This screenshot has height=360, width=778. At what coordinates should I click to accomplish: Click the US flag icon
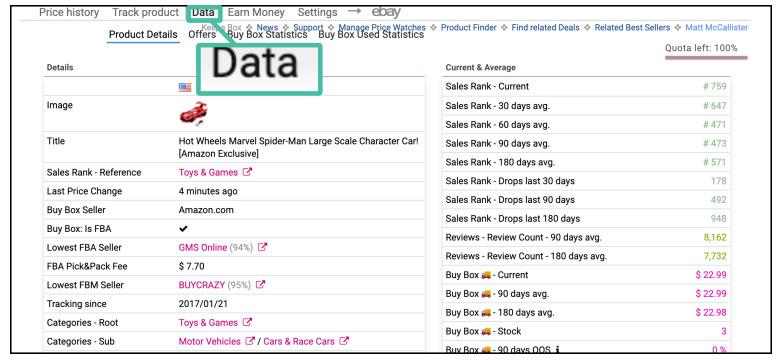[x=185, y=87]
